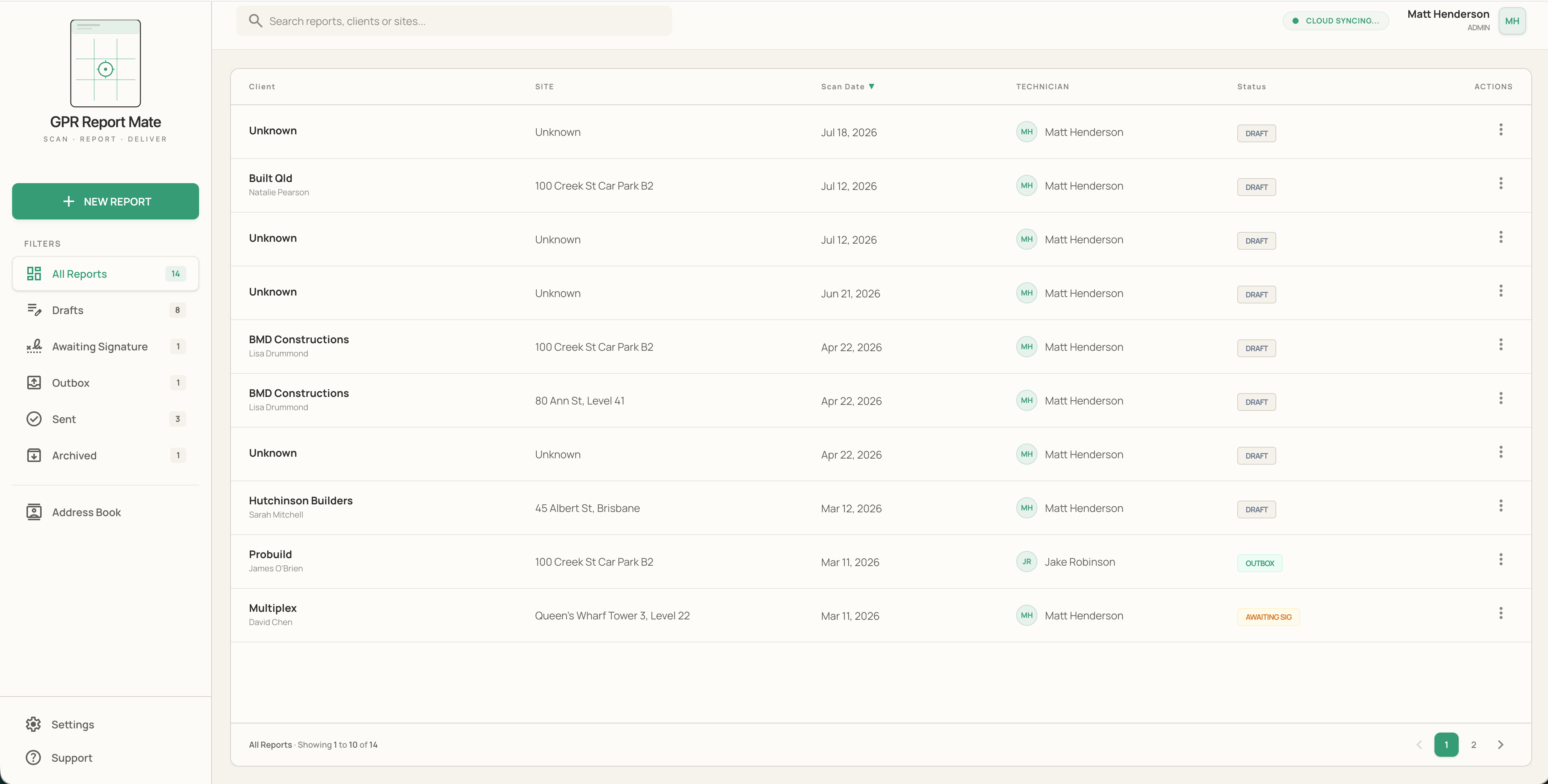Click Natalie Pearson contact under Built Qld

pyautogui.click(x=279, y=192)
